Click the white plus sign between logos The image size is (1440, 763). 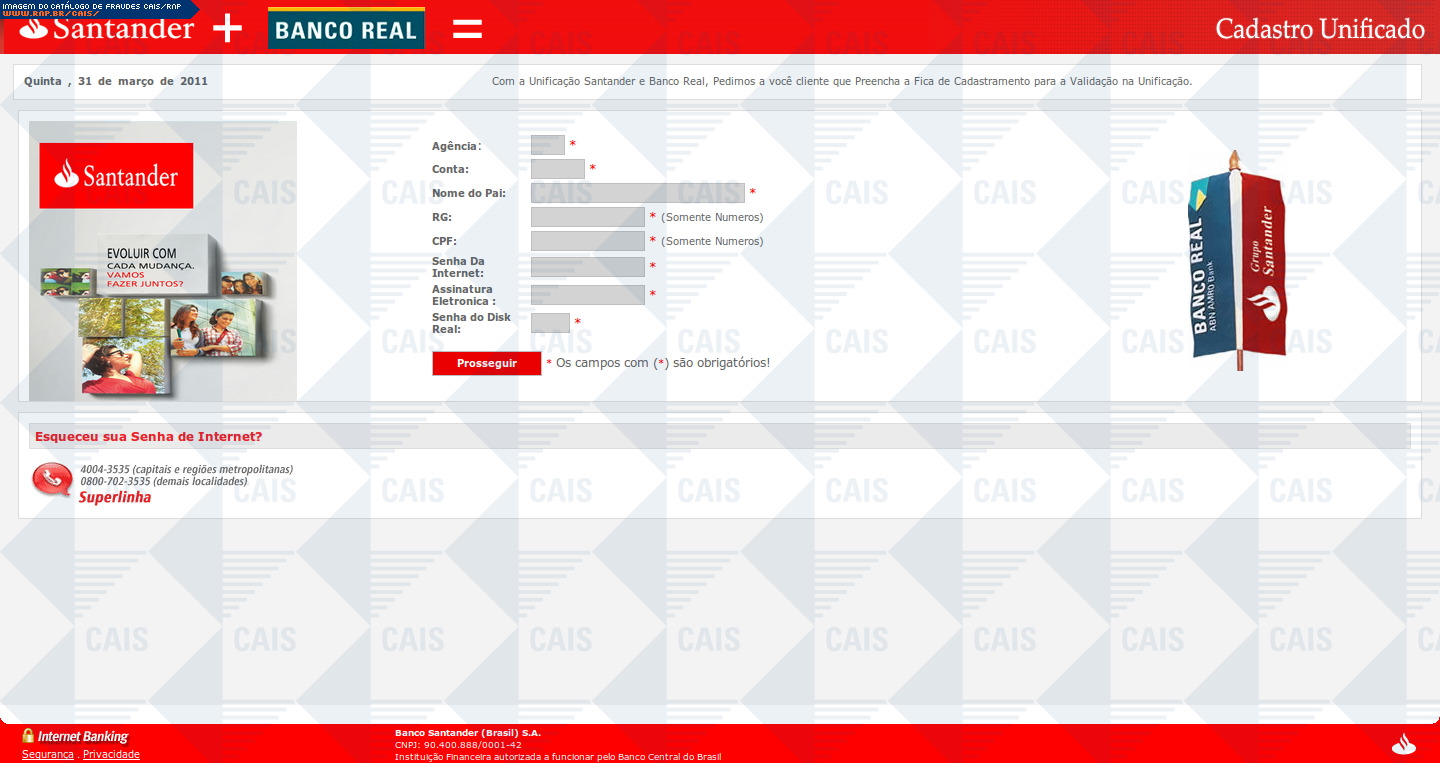click(x=228, y=28)
